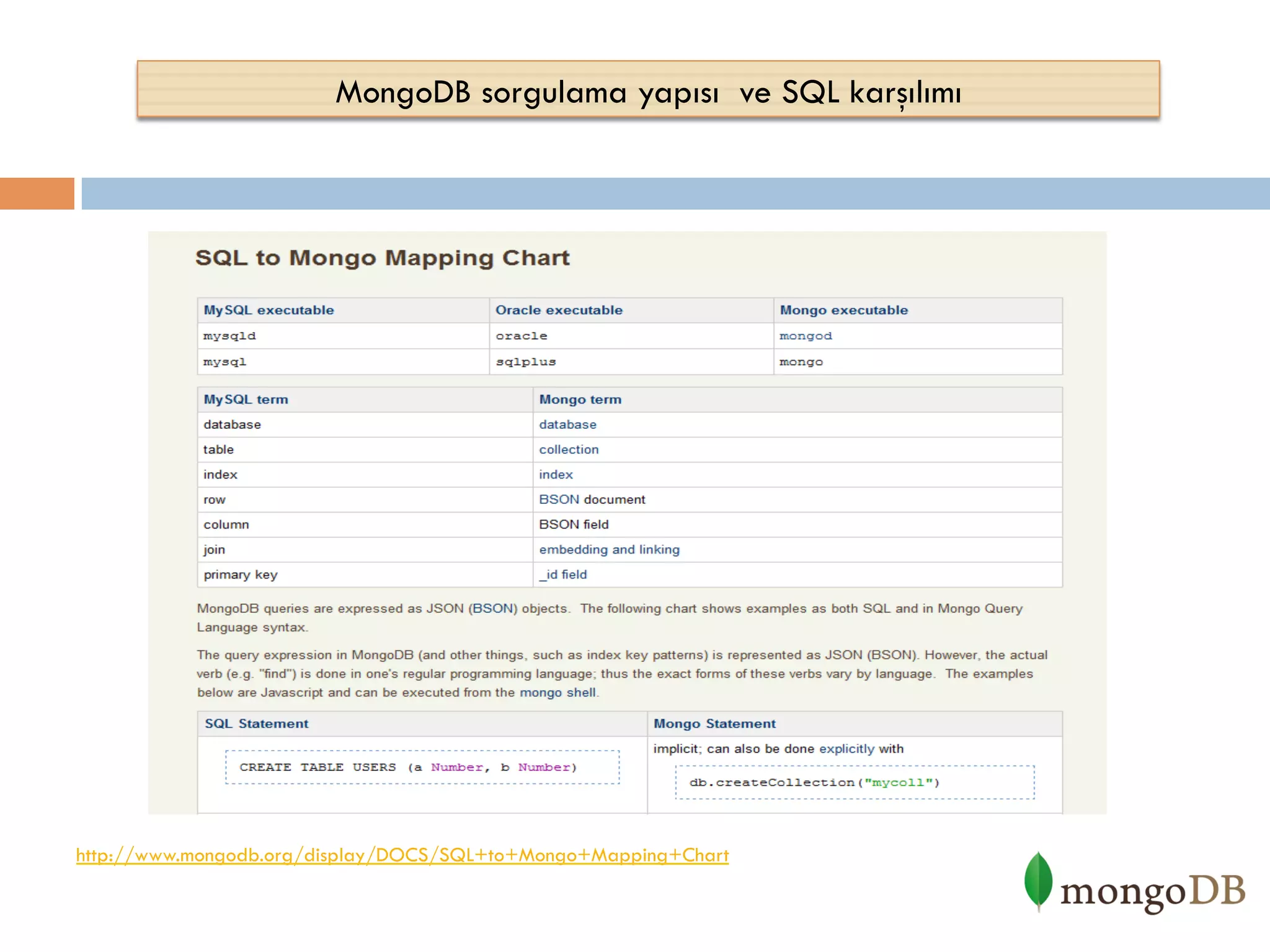Image resolution: width=1270 pixels, height=952 pixels.
Task: Click the CREATE TABLE USERS code box
Action: pyautogui.click(x=422, y=767)
